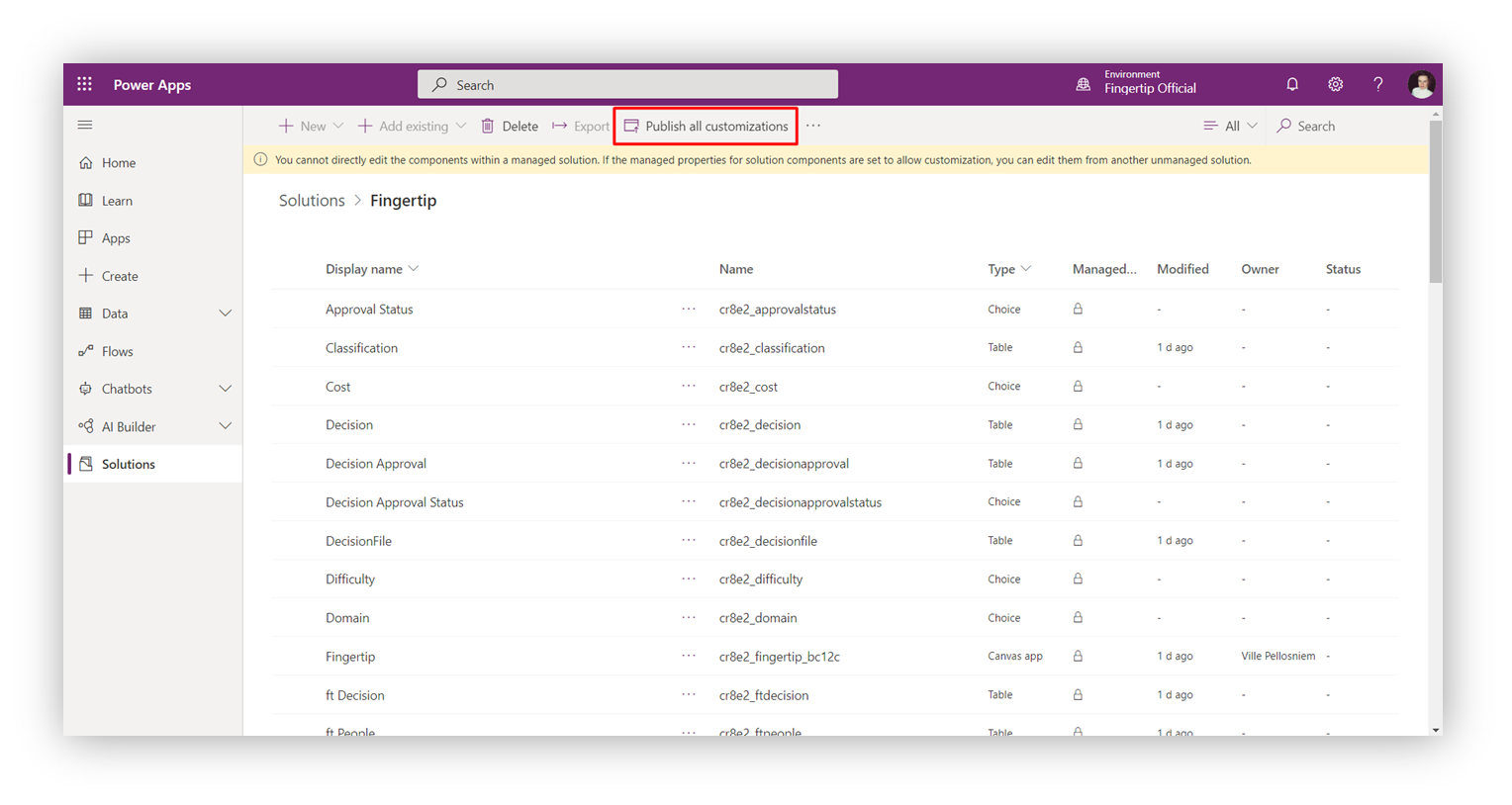Expand the Data section chevron

click(x=225, y=313)
